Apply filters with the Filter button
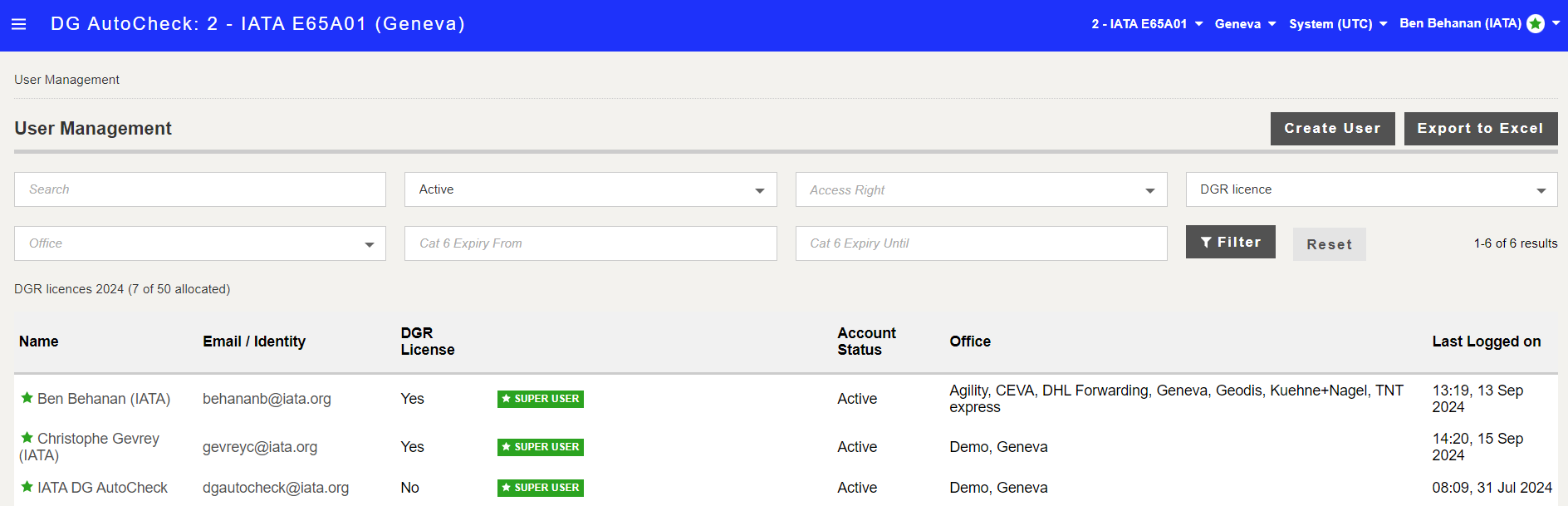The width and height of the screenshot is (1568, 506). (x=1230, y=242)
